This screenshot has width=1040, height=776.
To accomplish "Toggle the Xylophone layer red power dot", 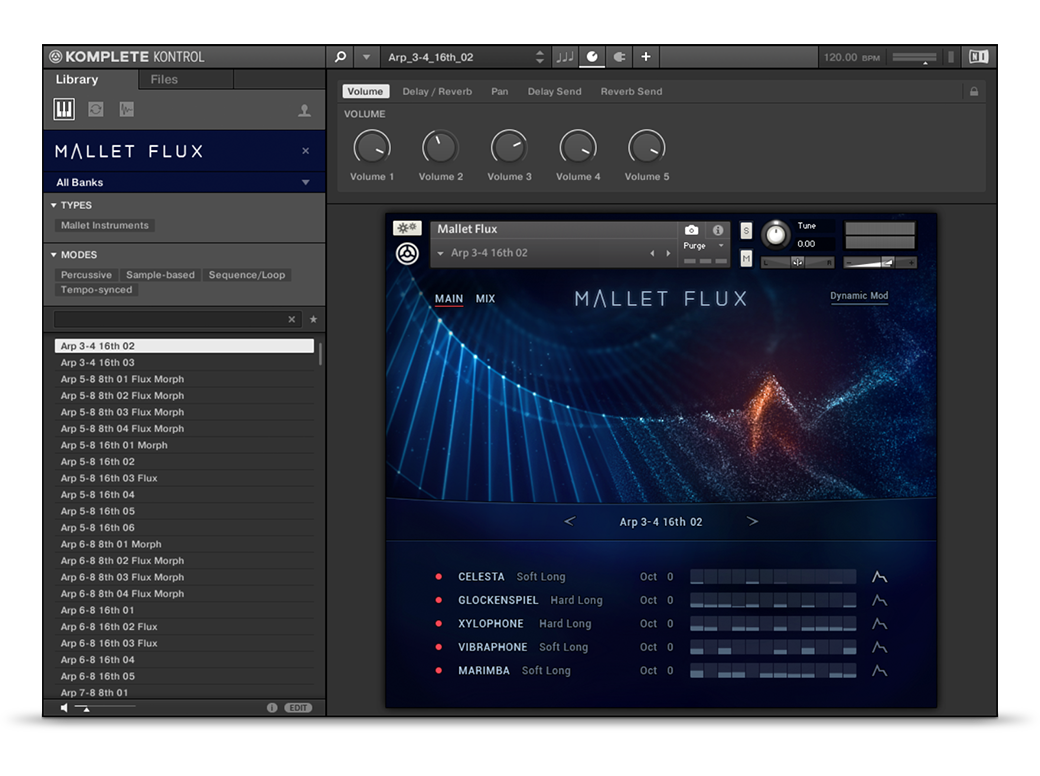I will pyautogui.click(x=438, y=624).
